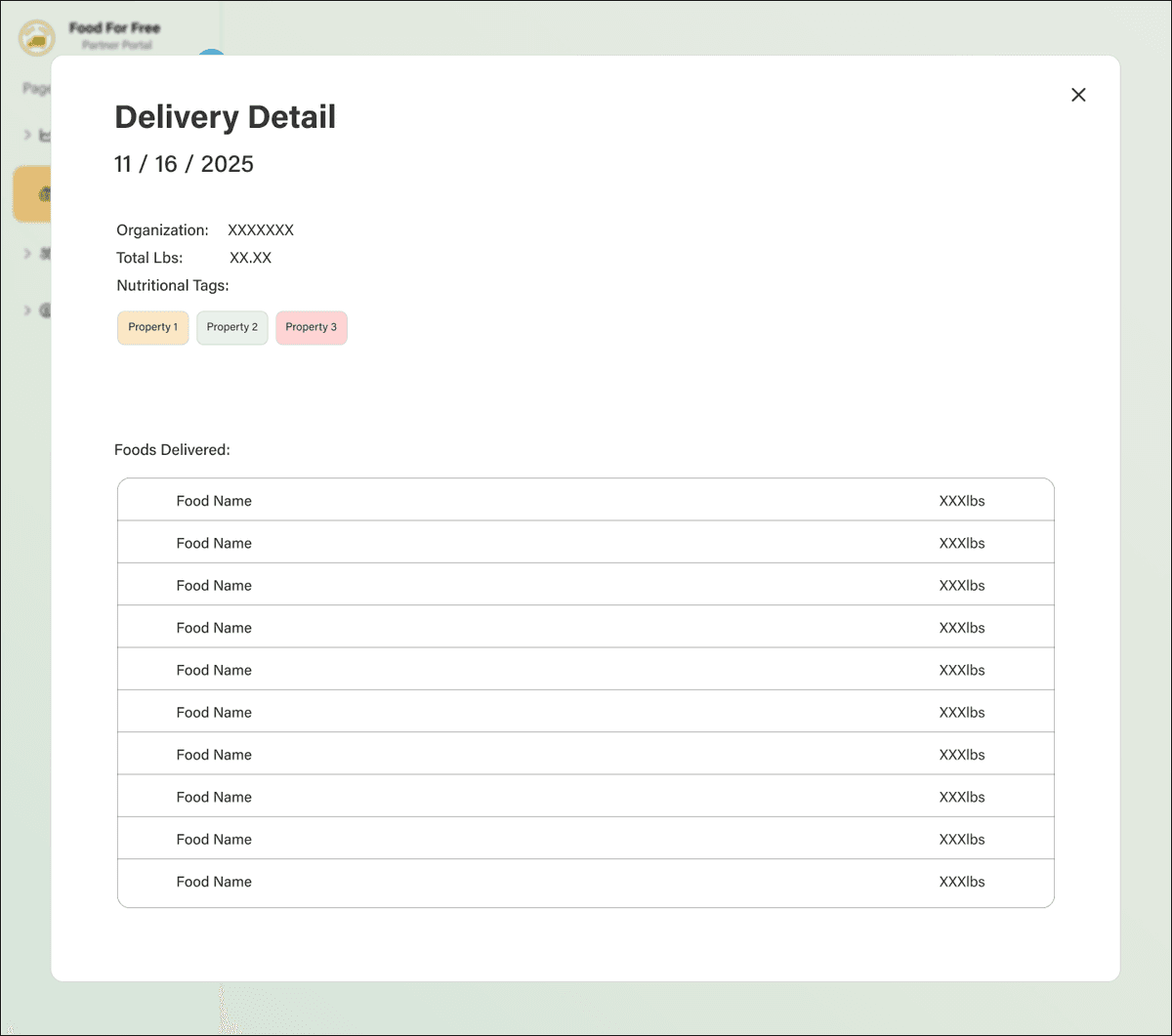Click the Organization value XXXXXXX
The image size is (1172, 1036).
pos(261,230)
